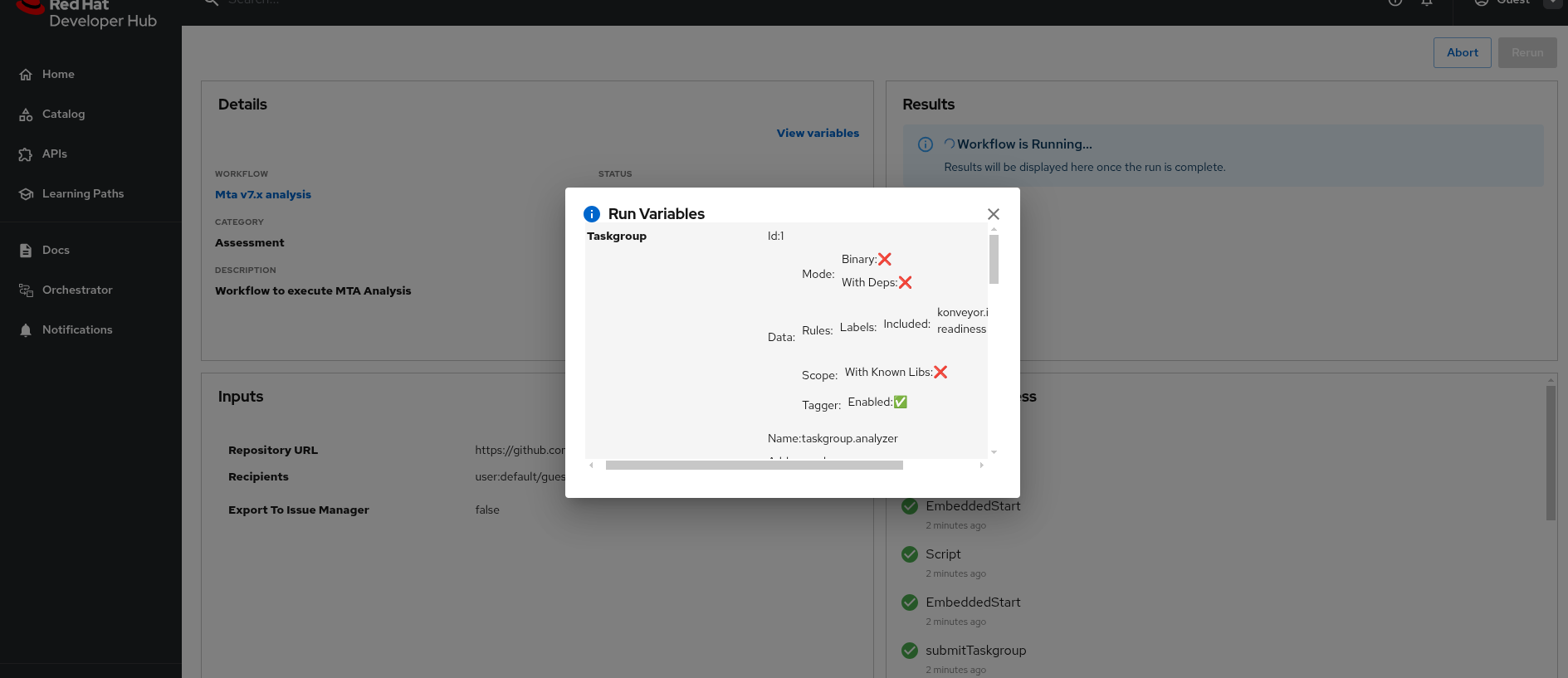Screen dimensions: 1568x678
Task: Click the Mode: label
Action: point(818,275)
